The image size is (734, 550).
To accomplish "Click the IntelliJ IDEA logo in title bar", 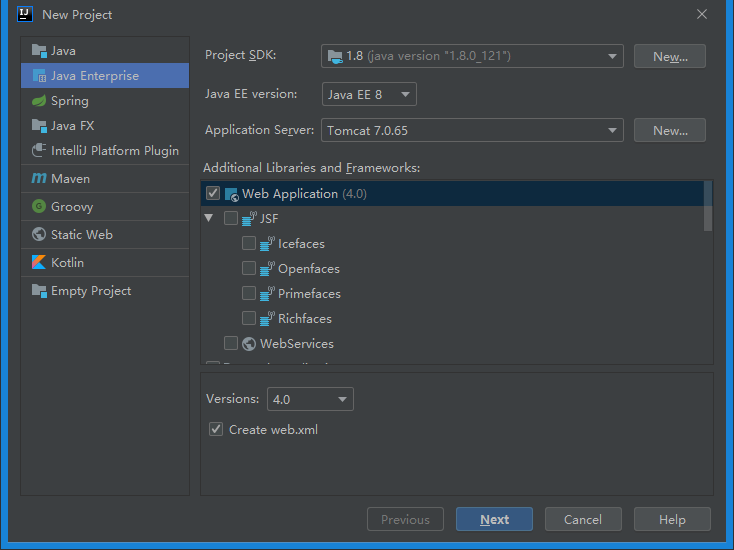I will tap(25, 14).
